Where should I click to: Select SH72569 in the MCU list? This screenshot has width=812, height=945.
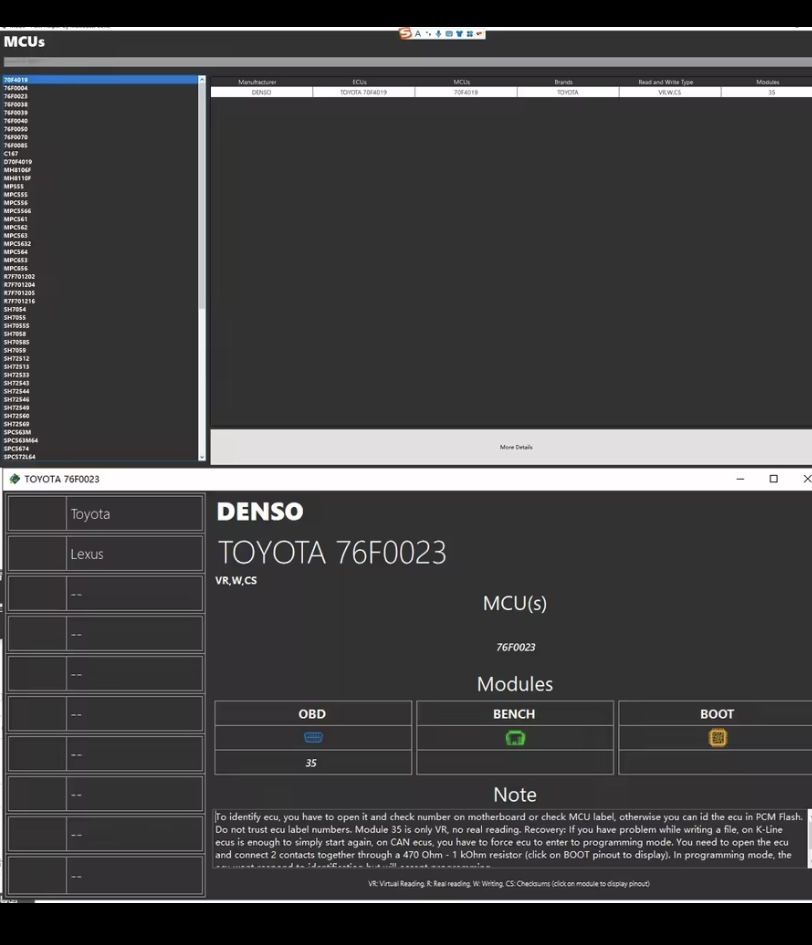click(16, 424)
